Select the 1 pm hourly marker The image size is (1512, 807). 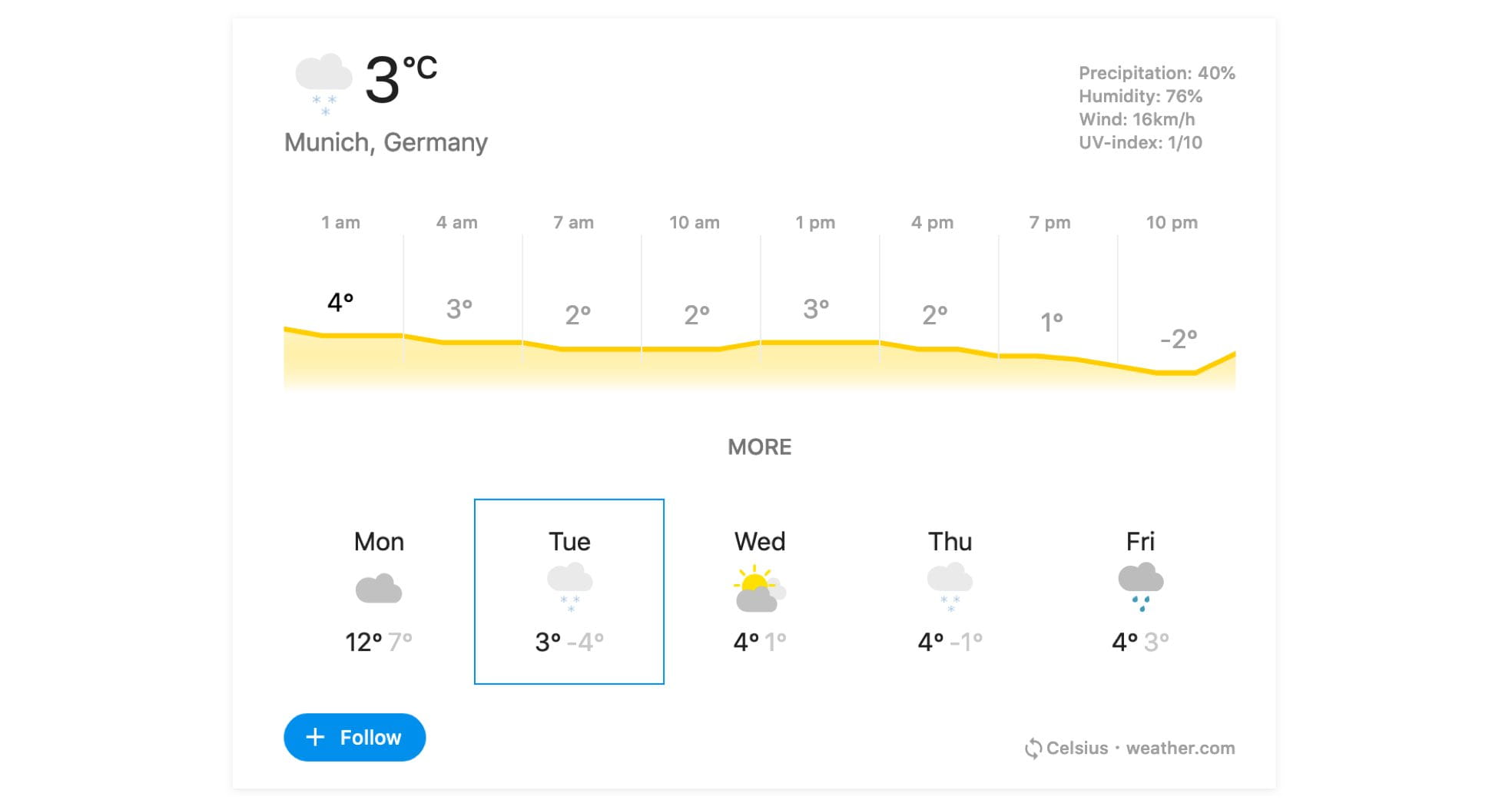point(815,222)
